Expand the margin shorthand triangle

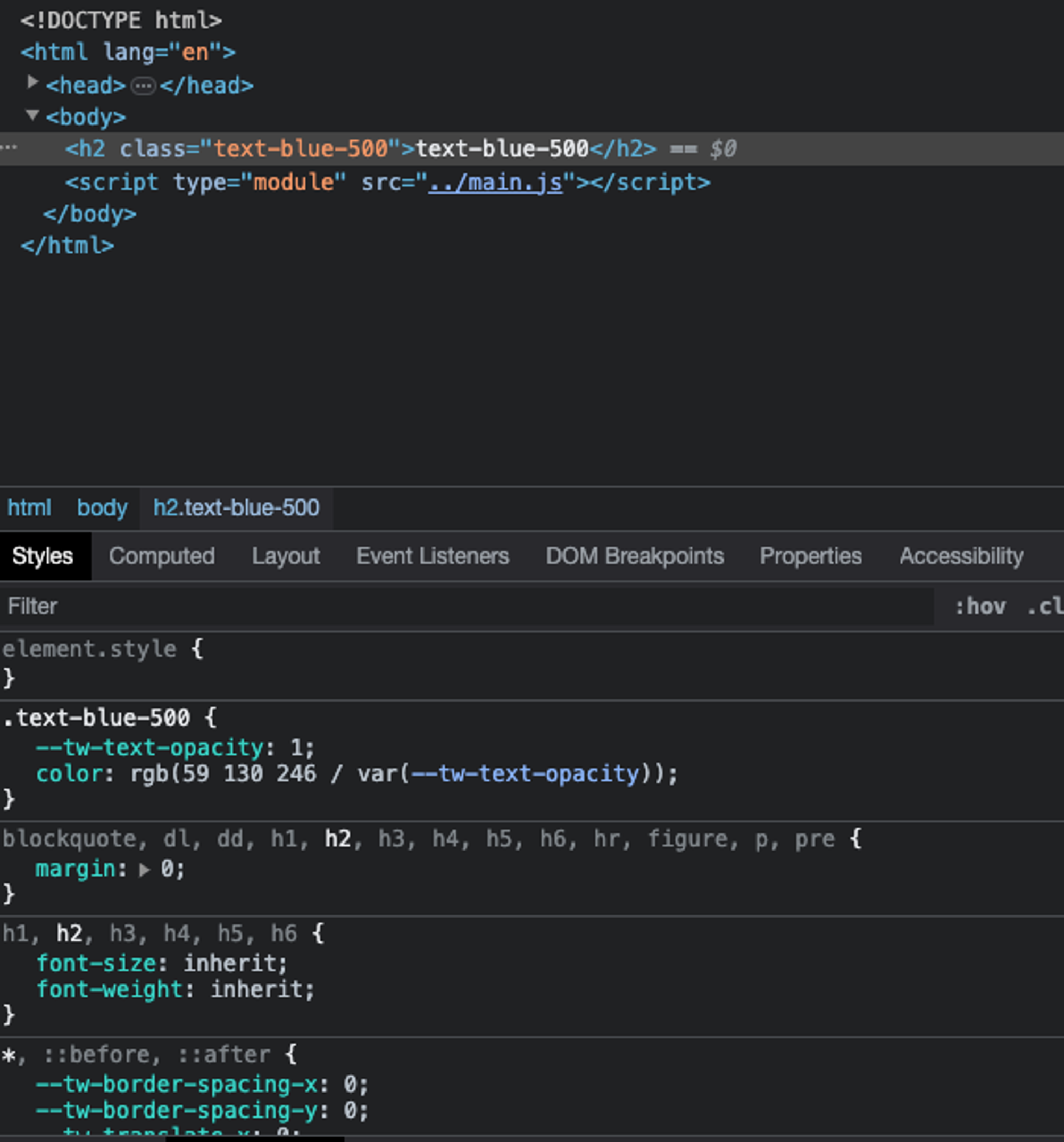(x=144, y=870)
